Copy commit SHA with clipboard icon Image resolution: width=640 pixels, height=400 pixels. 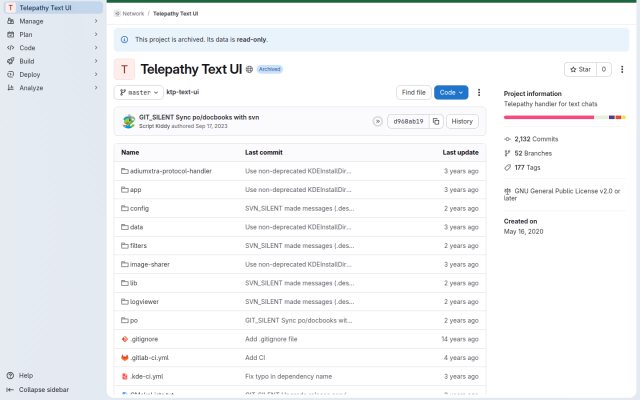click(x=436, y=122)
